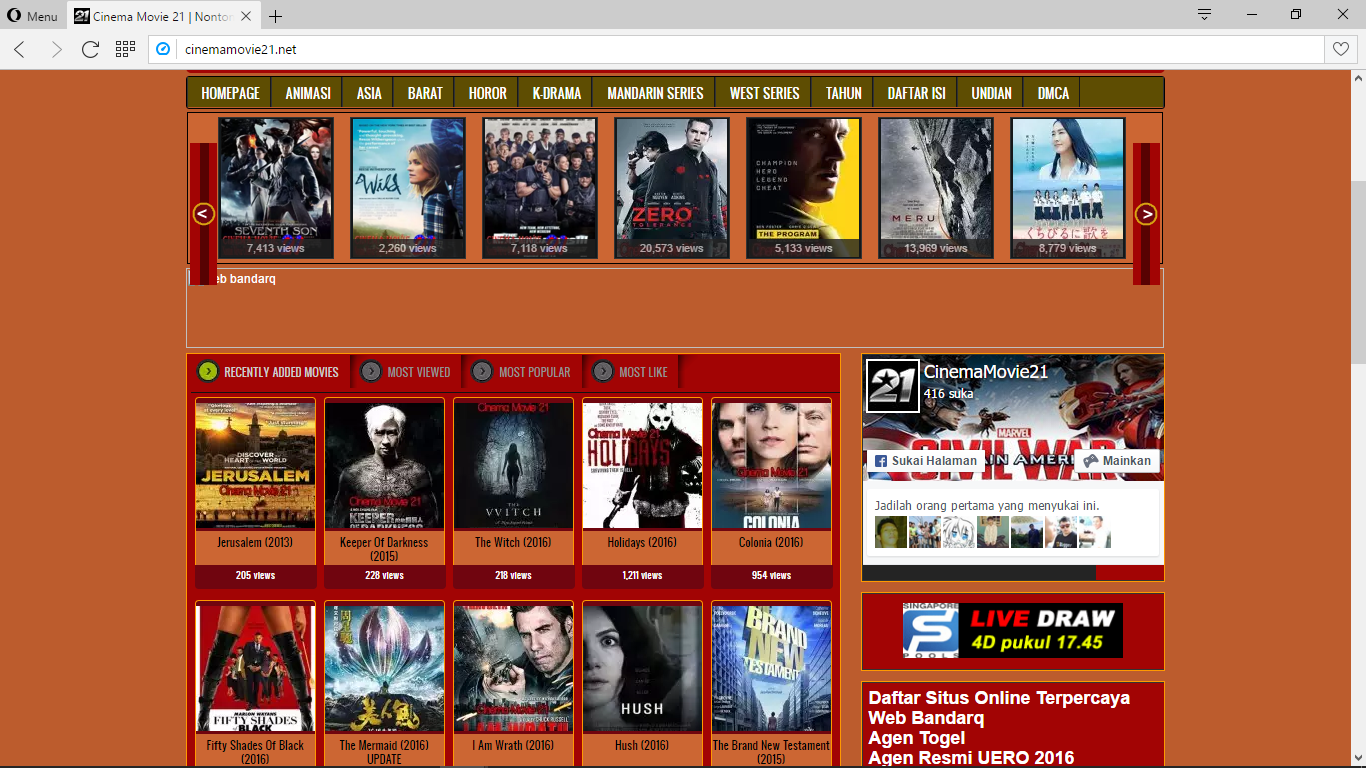Click The Witch (2016) title link
This screenshot has height=768, width=1366.
513,542
